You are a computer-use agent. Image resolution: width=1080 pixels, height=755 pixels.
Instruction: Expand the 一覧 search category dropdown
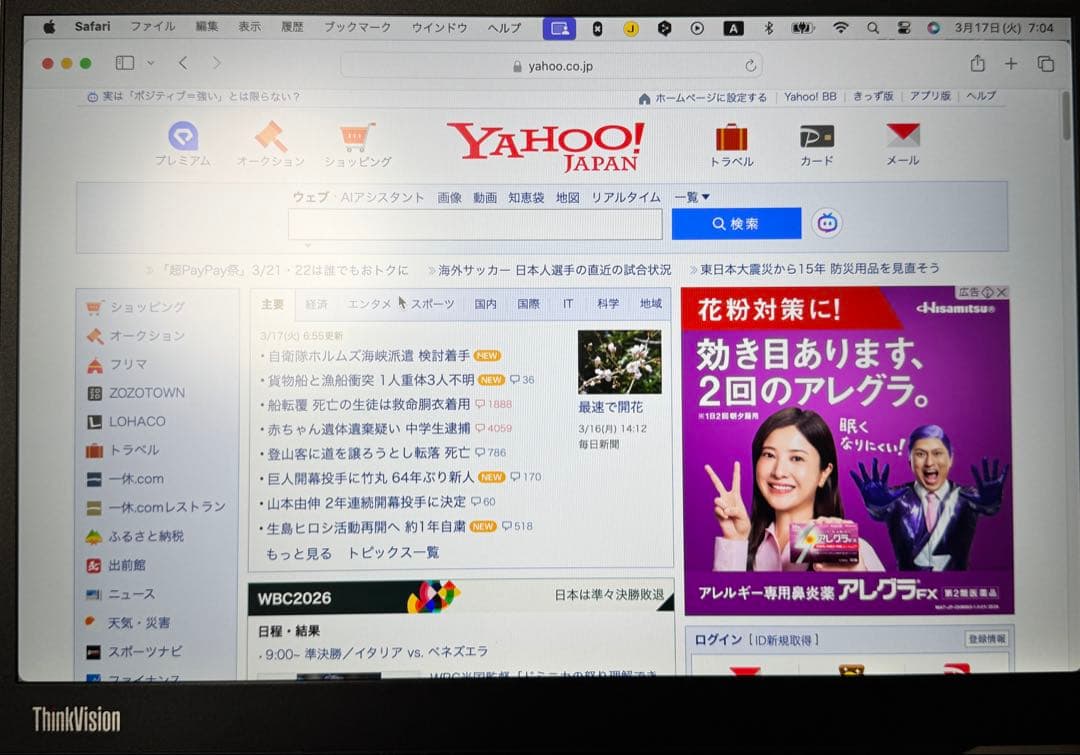click(692, 197)
